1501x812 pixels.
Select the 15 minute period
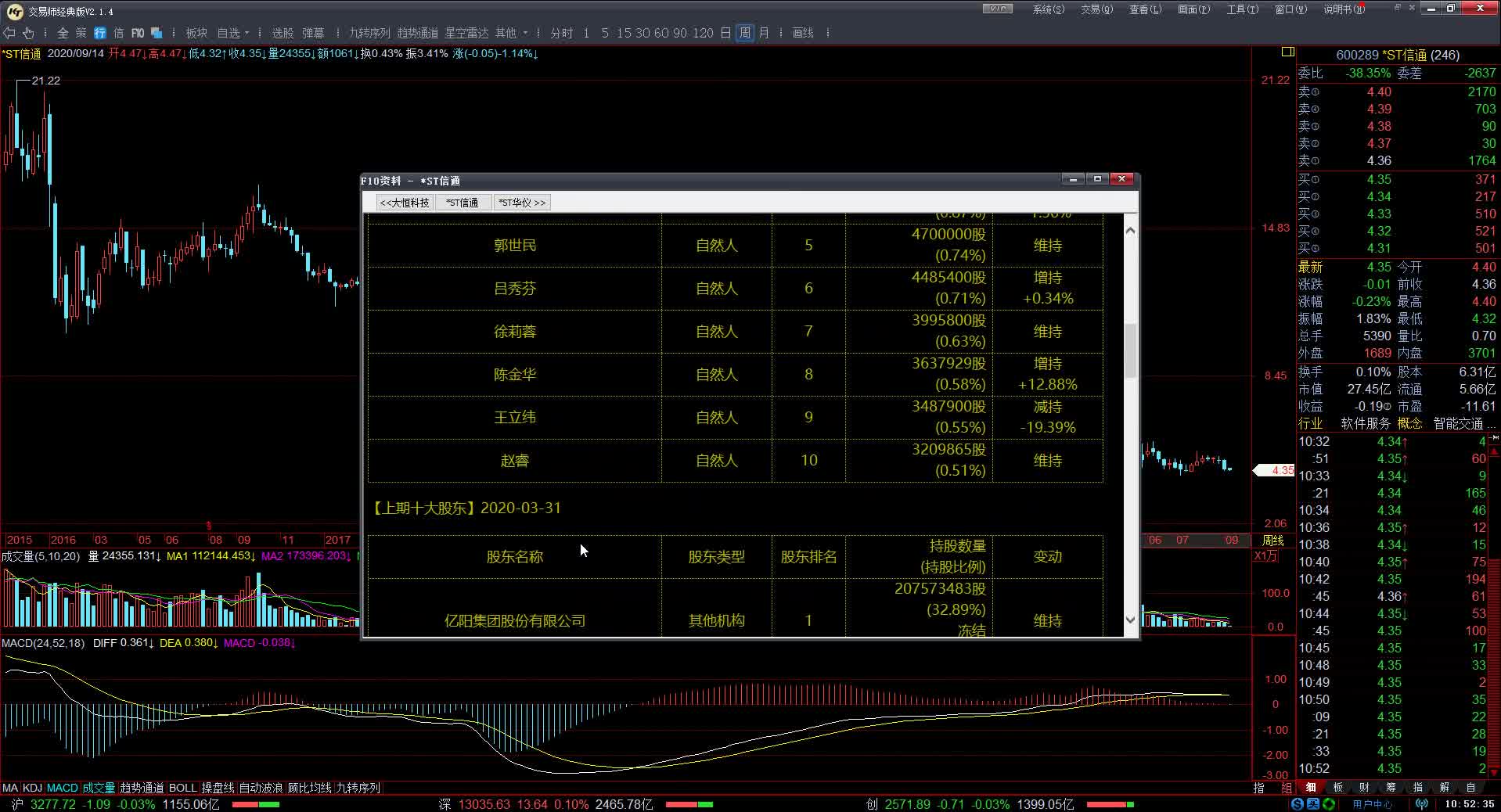[x=624, y=33]
